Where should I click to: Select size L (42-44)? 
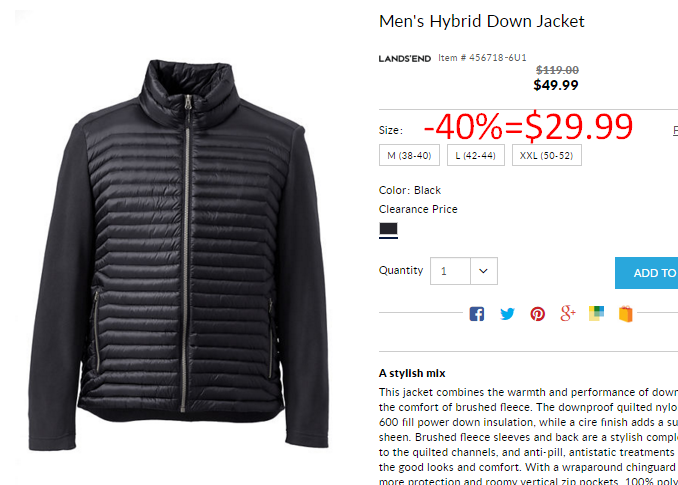click(476, 155)
